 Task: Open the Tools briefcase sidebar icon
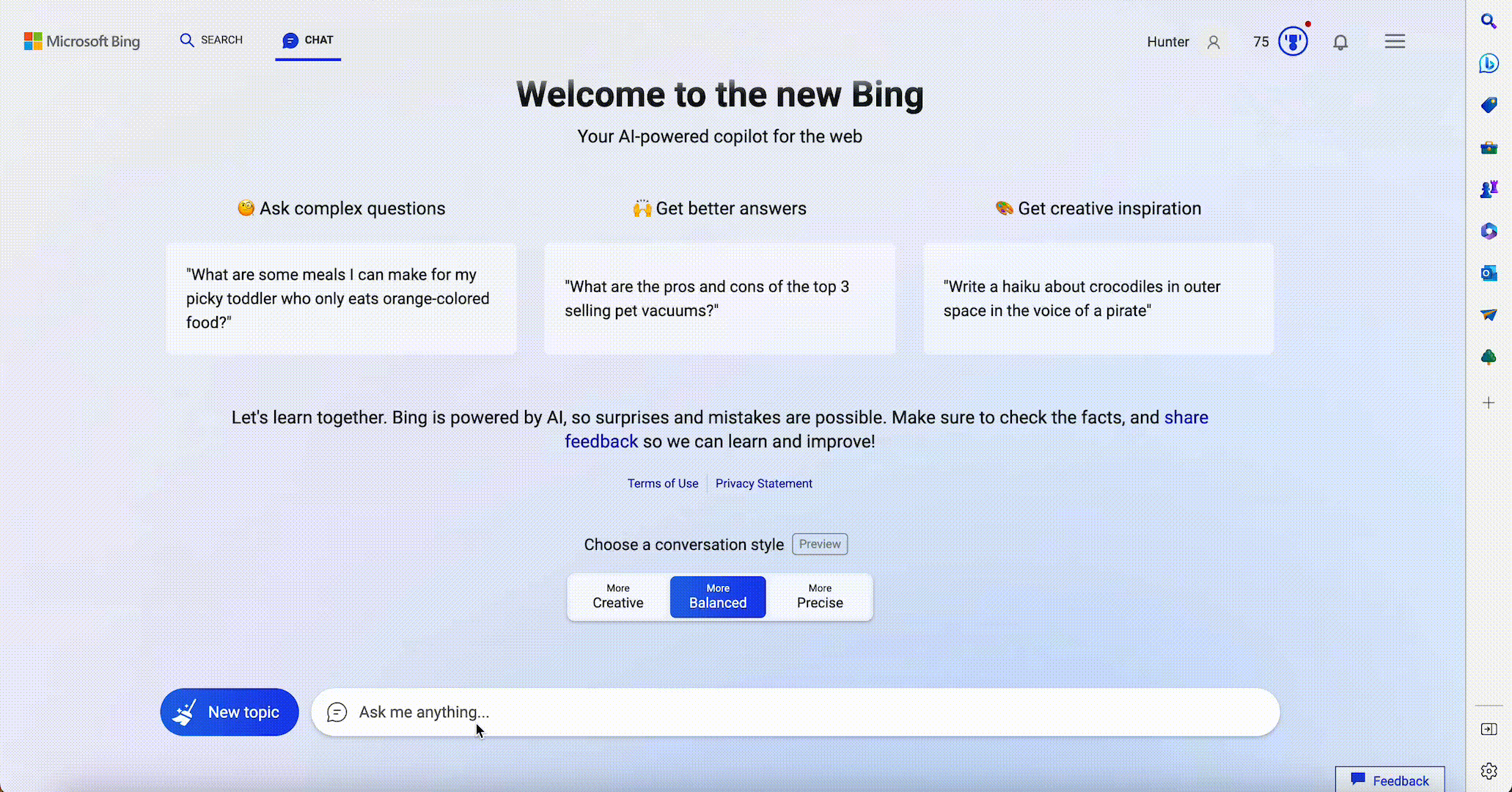1488,148
